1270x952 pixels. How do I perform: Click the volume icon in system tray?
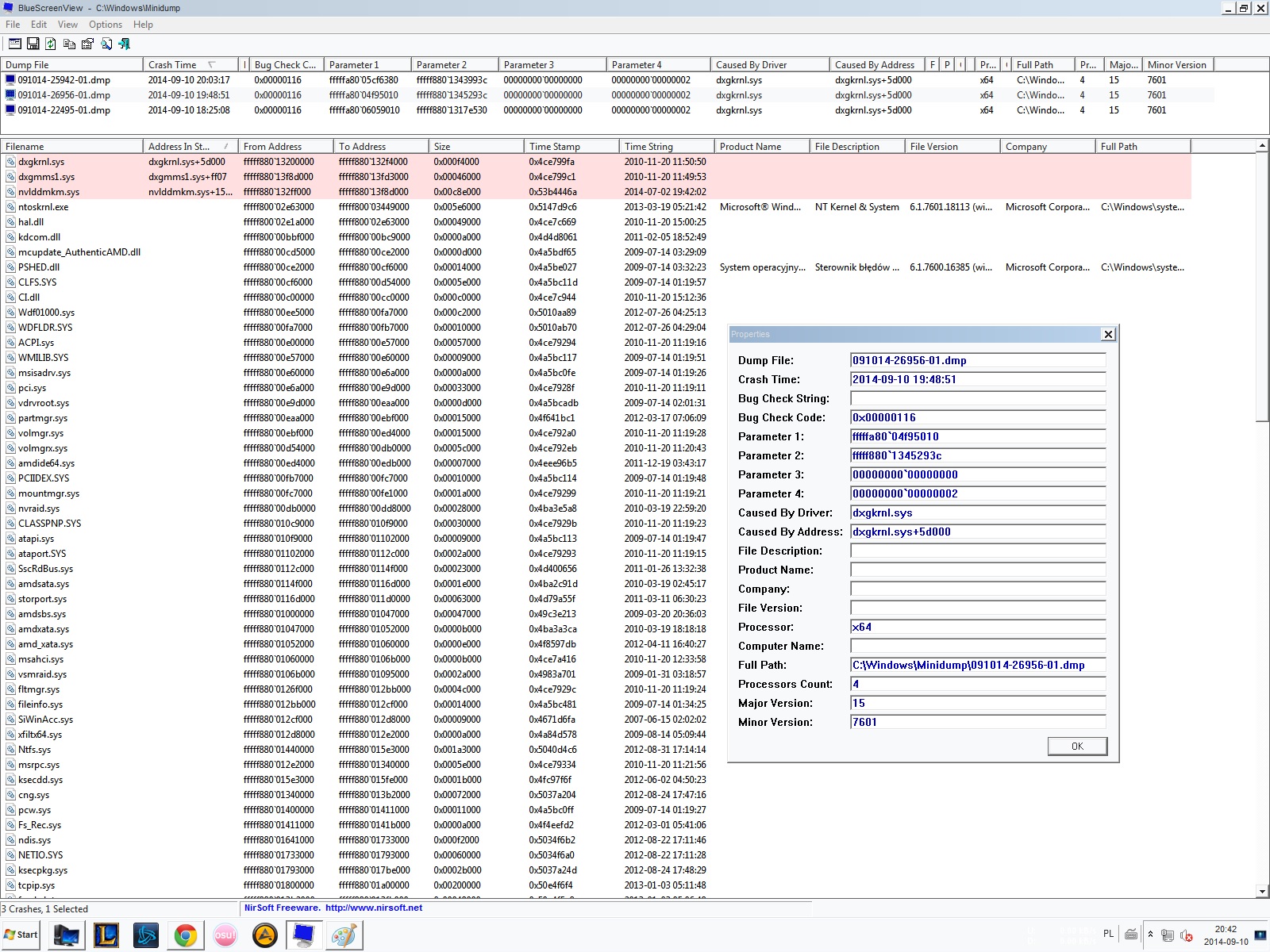tap(1187, 935)
